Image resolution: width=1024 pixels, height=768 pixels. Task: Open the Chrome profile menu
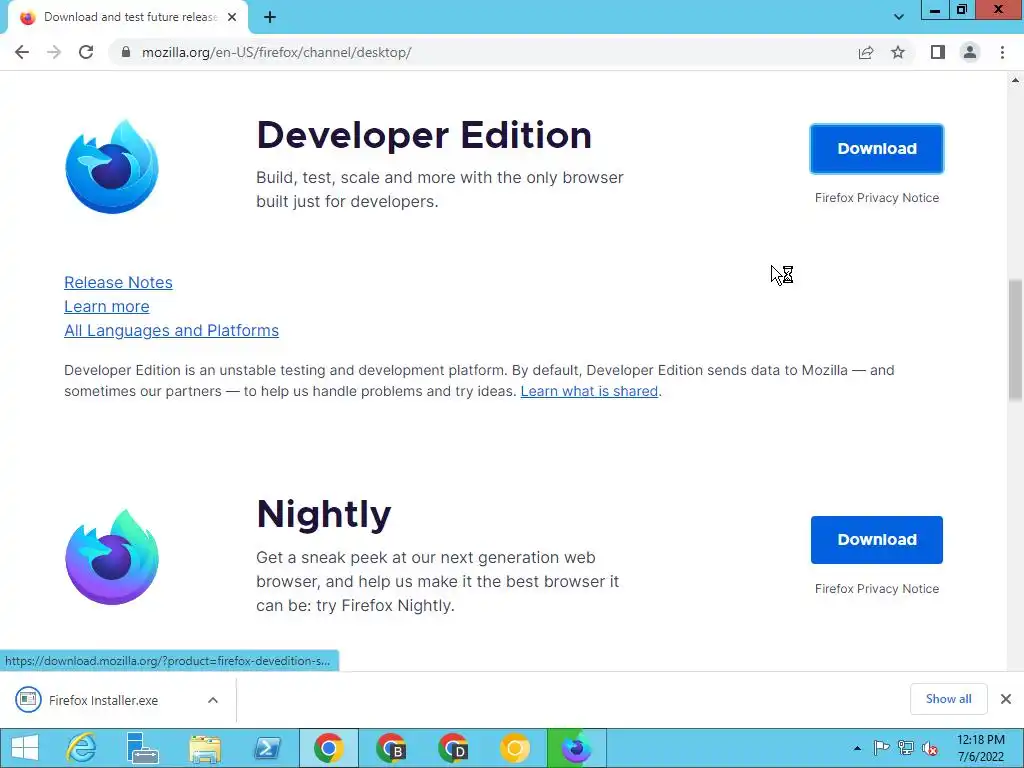pos(970,52)
